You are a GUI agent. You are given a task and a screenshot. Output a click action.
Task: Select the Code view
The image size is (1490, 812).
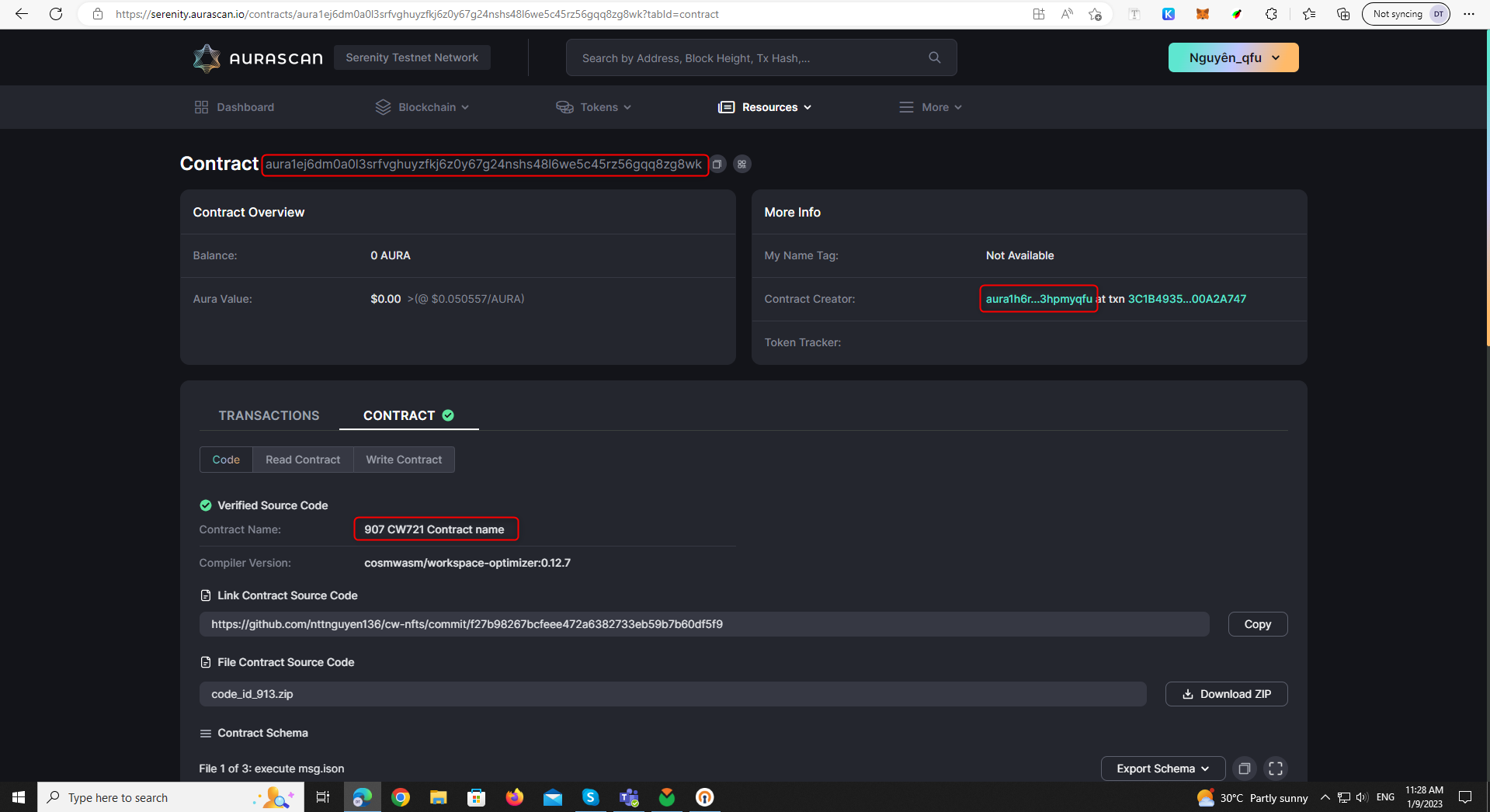click(226, 459)
